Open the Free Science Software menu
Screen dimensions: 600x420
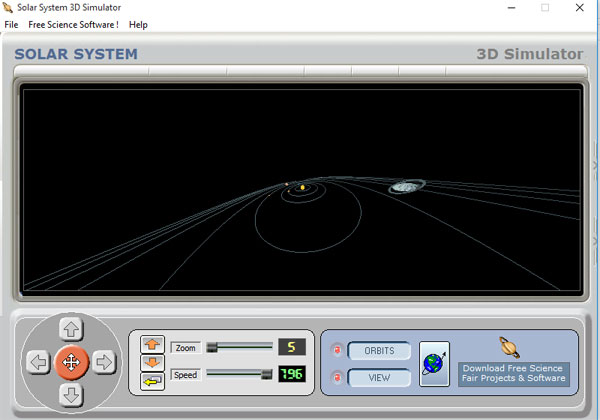click(x=73, y=24)
